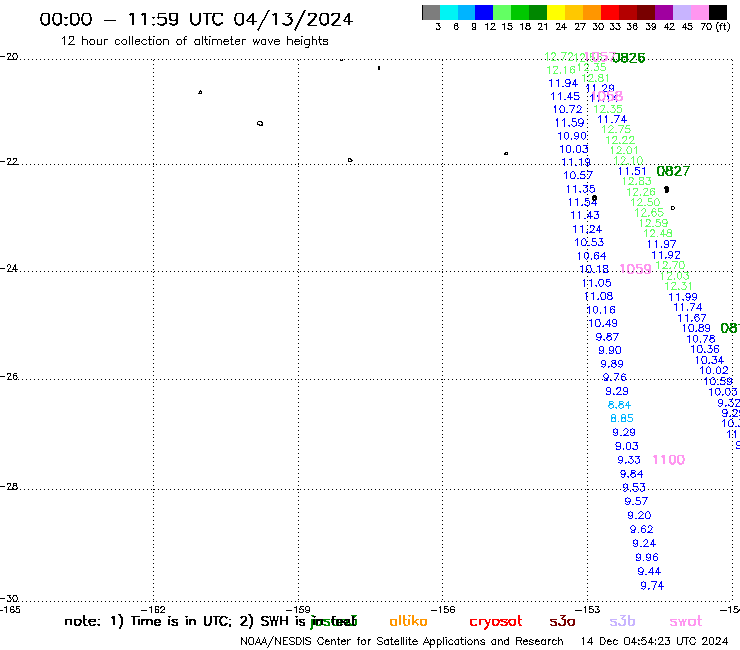Click the subtitle '12 hour collection of altimeter wave heights'
The width and height of the screenshot is (740, 650).
[x=194, y=41]
